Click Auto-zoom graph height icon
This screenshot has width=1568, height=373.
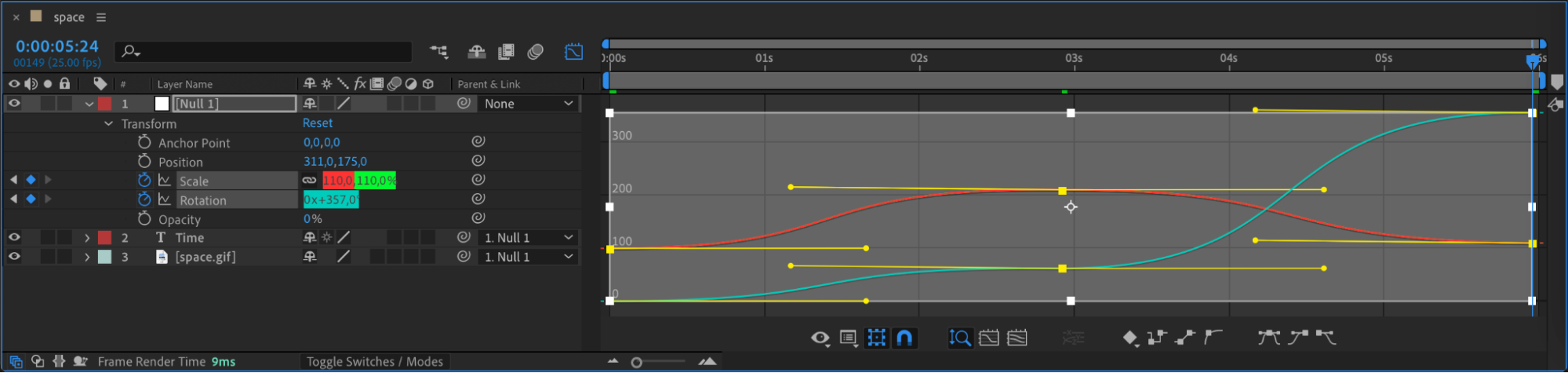click(960, 338)
